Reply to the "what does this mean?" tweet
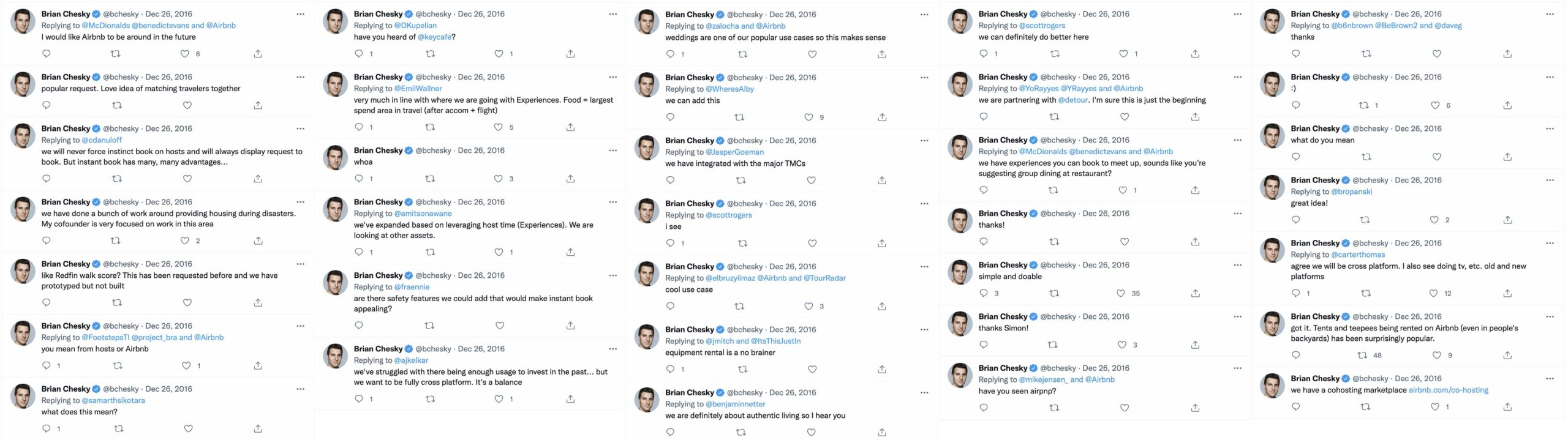Screen dimensions: 1568x440 point(47,428)
